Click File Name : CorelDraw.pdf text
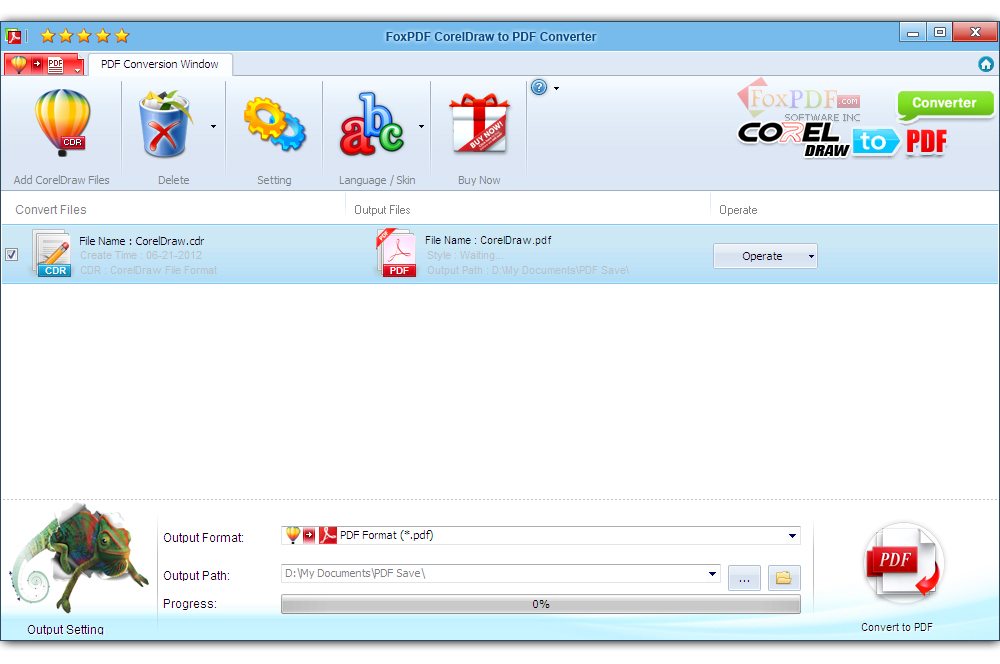 coord(488,240)
